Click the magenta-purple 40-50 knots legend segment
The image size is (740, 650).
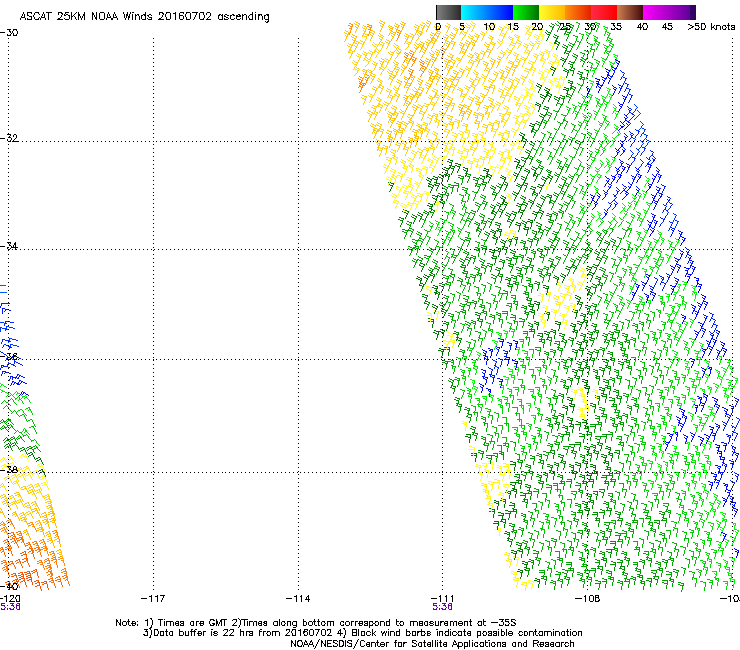pyautogui.click(x=669, y=12)
